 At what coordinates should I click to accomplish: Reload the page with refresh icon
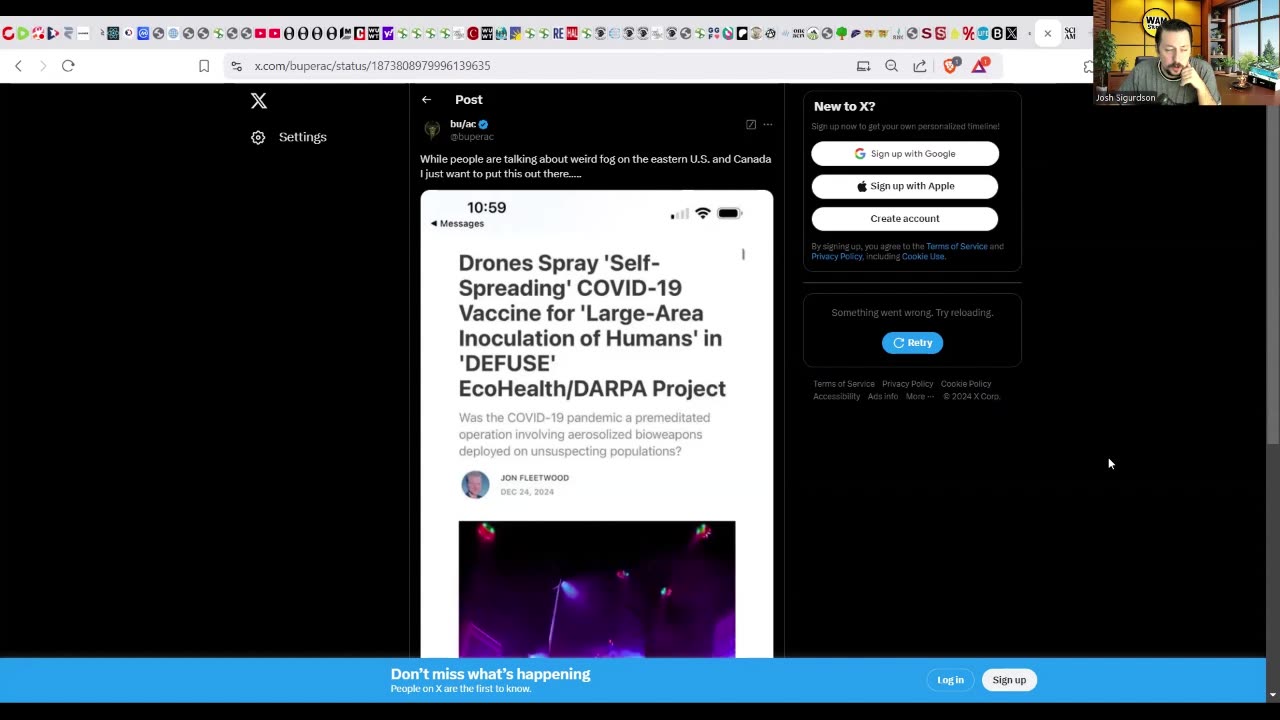pos(68,66)
